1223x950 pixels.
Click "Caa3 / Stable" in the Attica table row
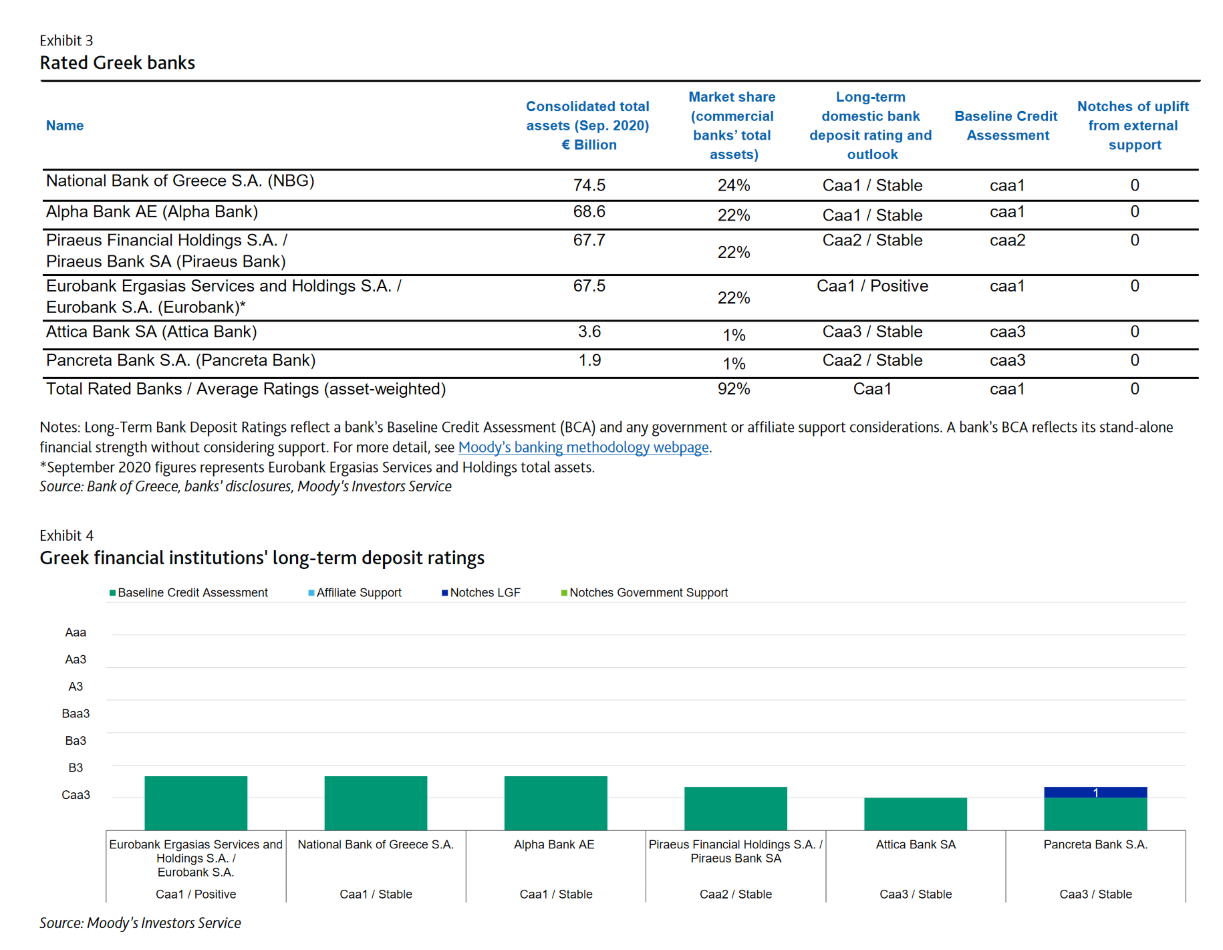click(872, 332)
